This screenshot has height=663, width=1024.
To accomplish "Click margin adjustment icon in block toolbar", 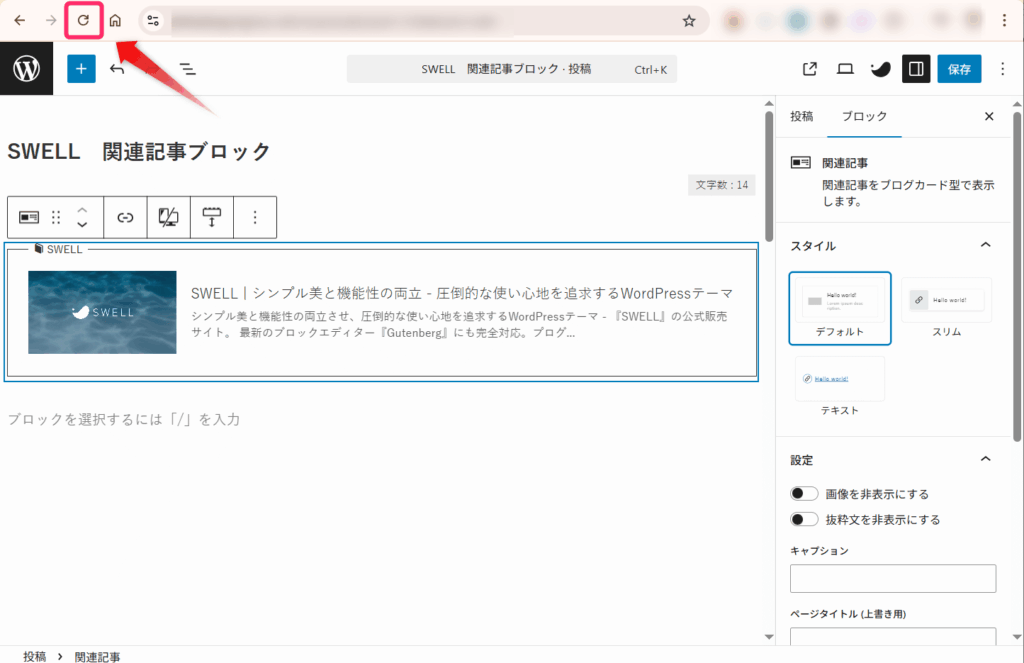I will [212, 217].
